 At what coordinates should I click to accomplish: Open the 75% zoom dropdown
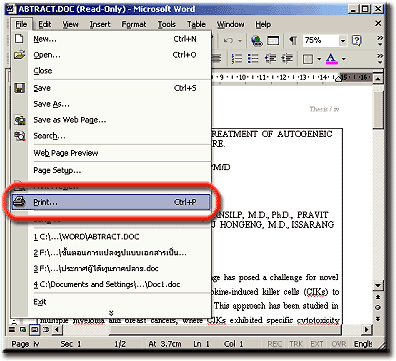(343, 41)
